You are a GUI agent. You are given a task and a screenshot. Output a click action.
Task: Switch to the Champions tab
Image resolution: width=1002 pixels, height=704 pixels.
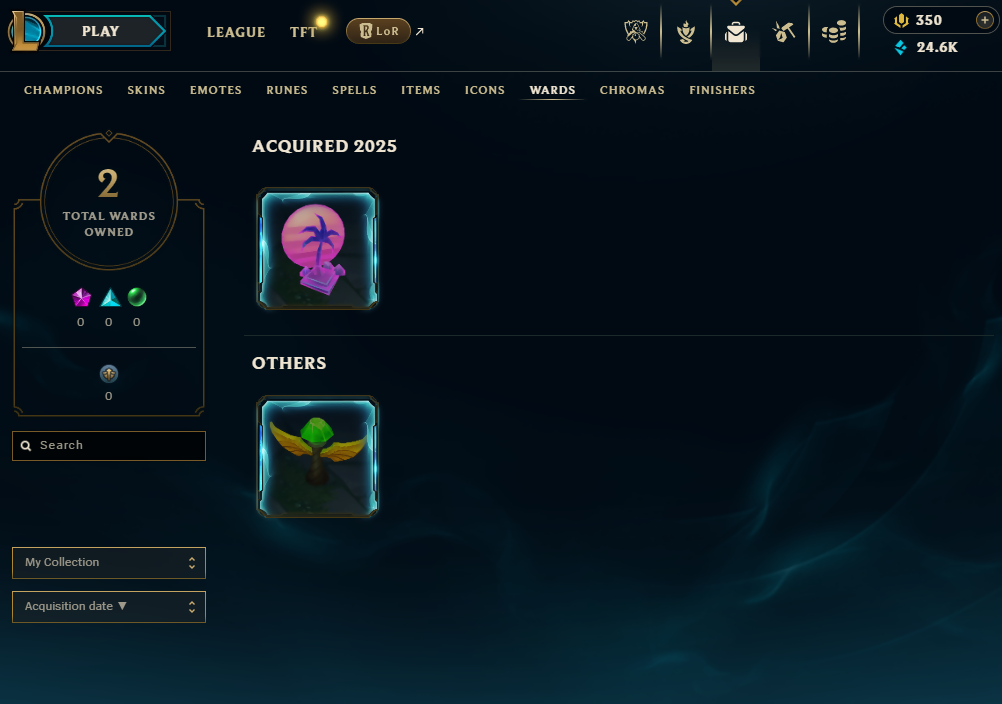point(63,90)
